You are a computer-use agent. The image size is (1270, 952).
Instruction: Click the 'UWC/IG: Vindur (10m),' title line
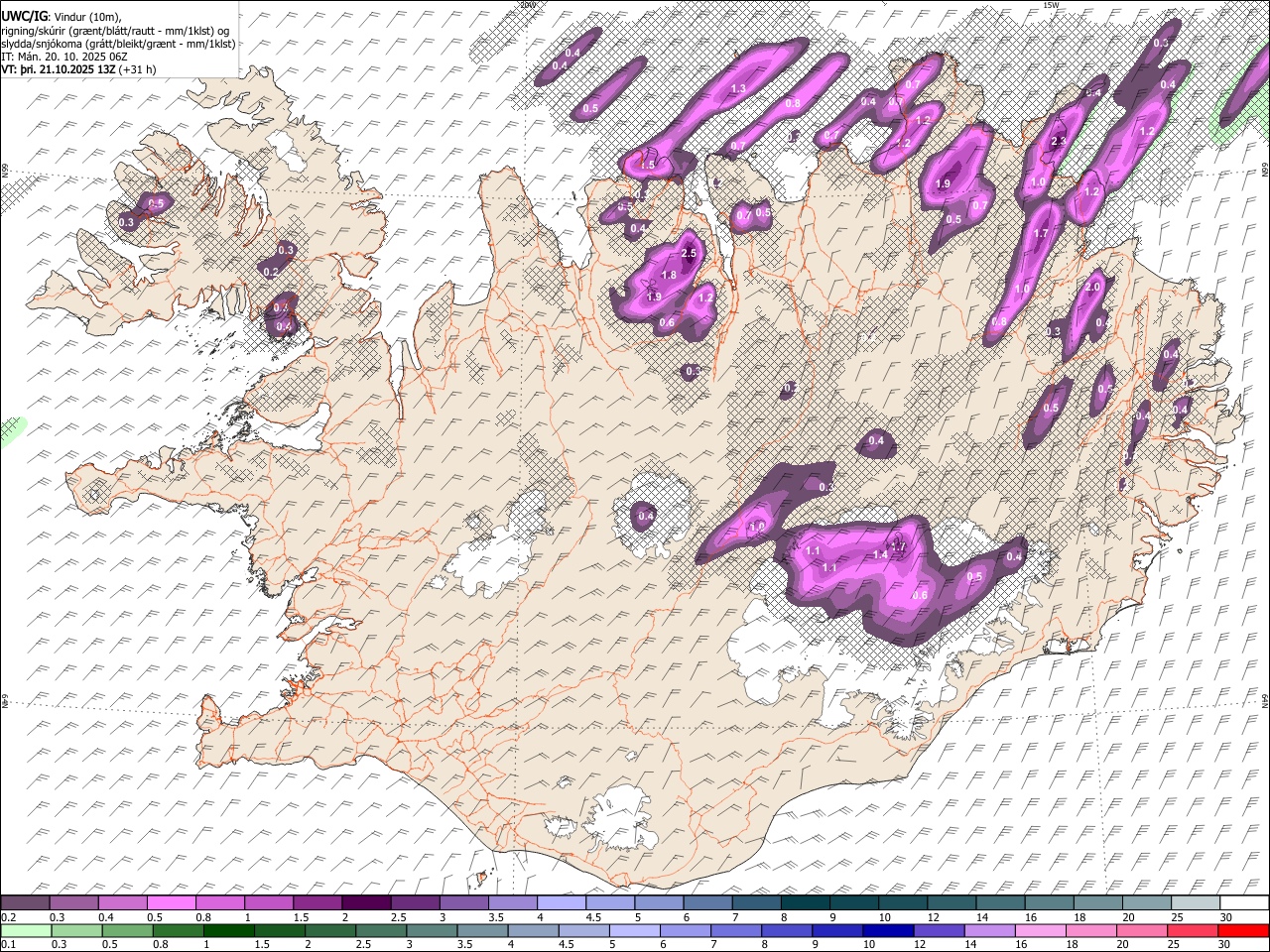62,15
